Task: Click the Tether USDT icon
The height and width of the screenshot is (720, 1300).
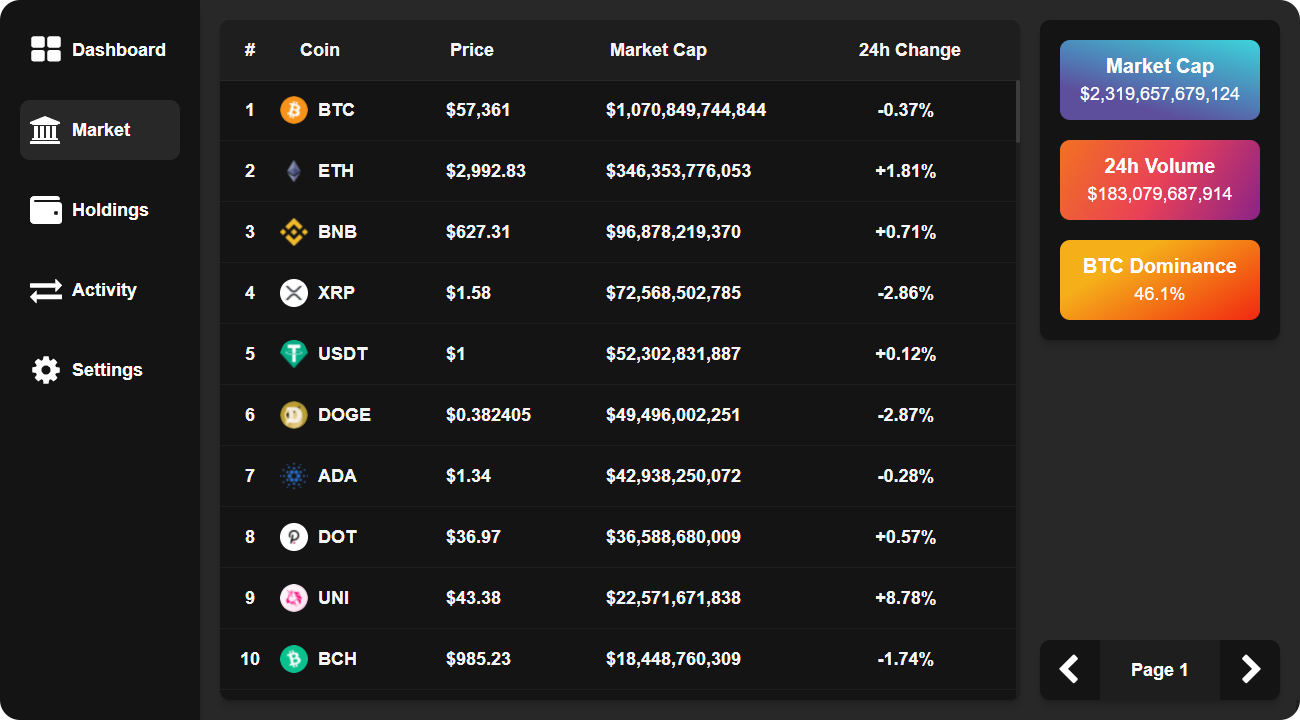Action: click(x=294, y=354)
